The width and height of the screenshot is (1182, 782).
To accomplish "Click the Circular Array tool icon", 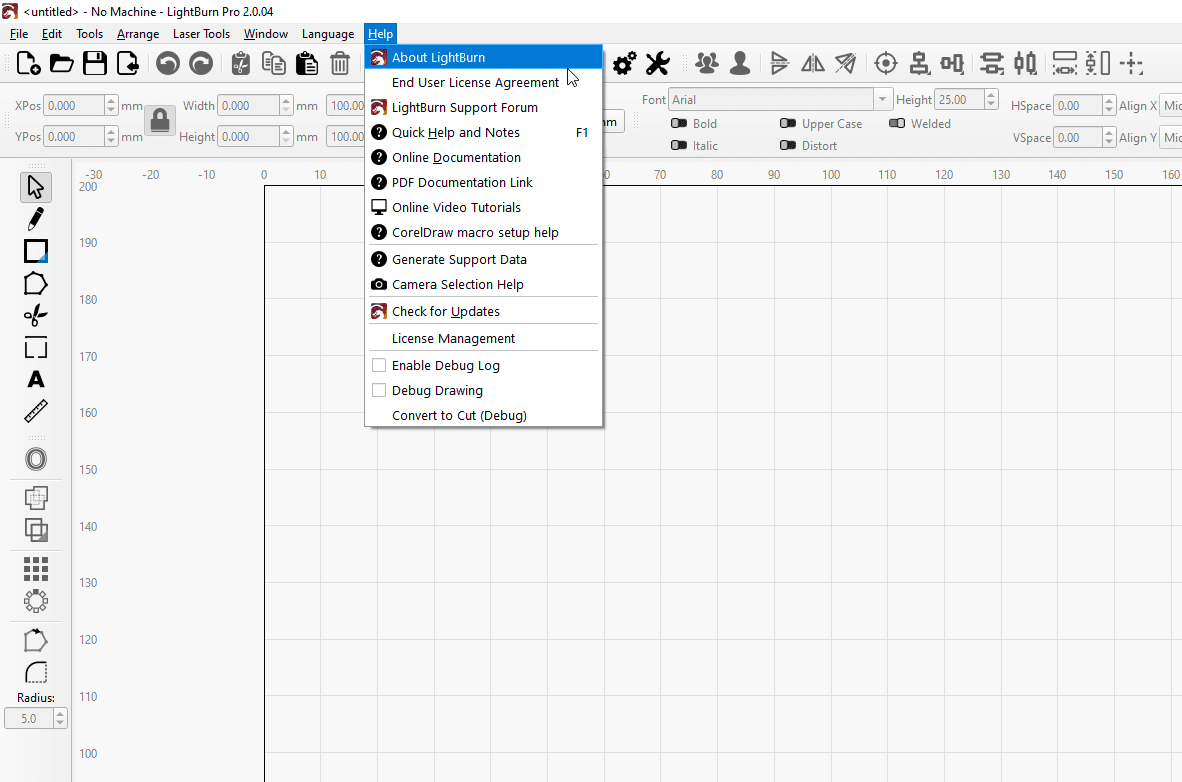I will (x=35, y=601).
